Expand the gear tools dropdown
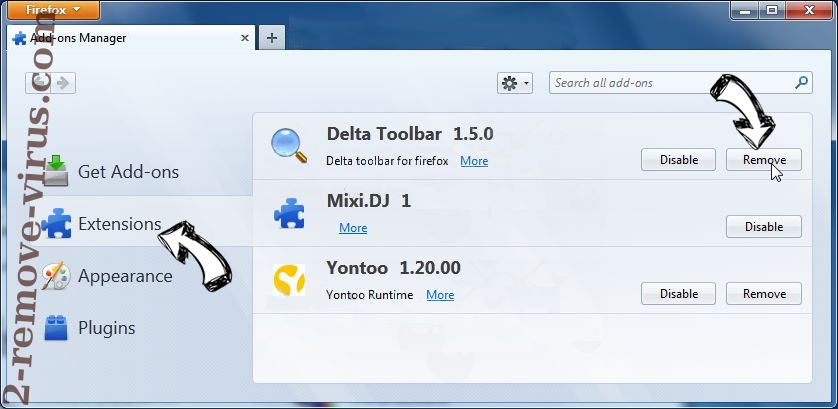This screenshot has height=409, width=838. [515, 83]
